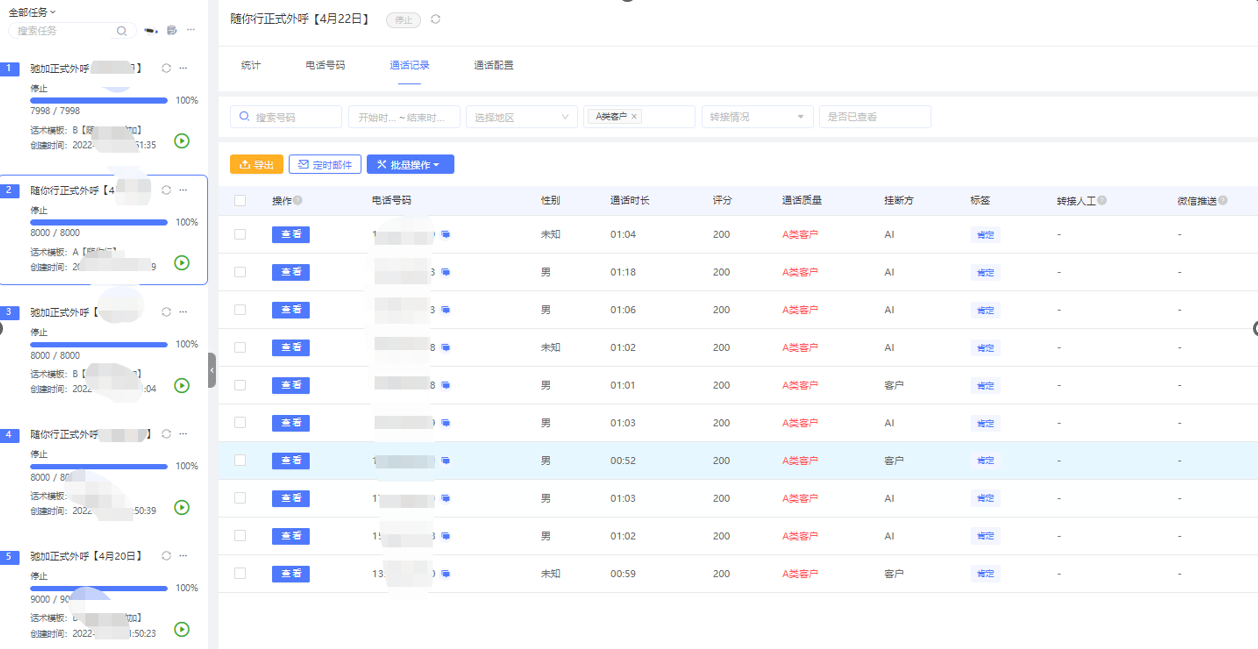Image resolution: width=1258 pixels, height=649 pixels.
Task: Click the progress bar of task 3
Action: (99, 344)
